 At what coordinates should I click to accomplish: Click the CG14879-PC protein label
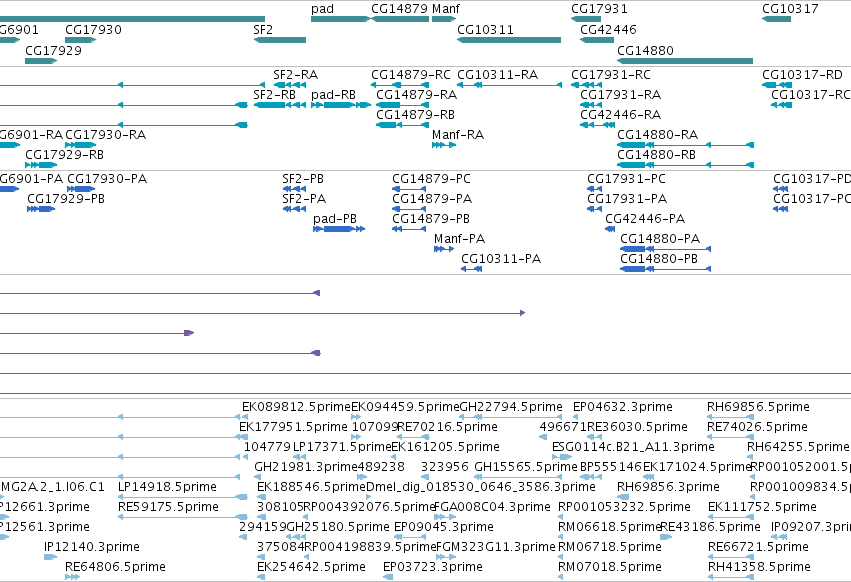431,179
